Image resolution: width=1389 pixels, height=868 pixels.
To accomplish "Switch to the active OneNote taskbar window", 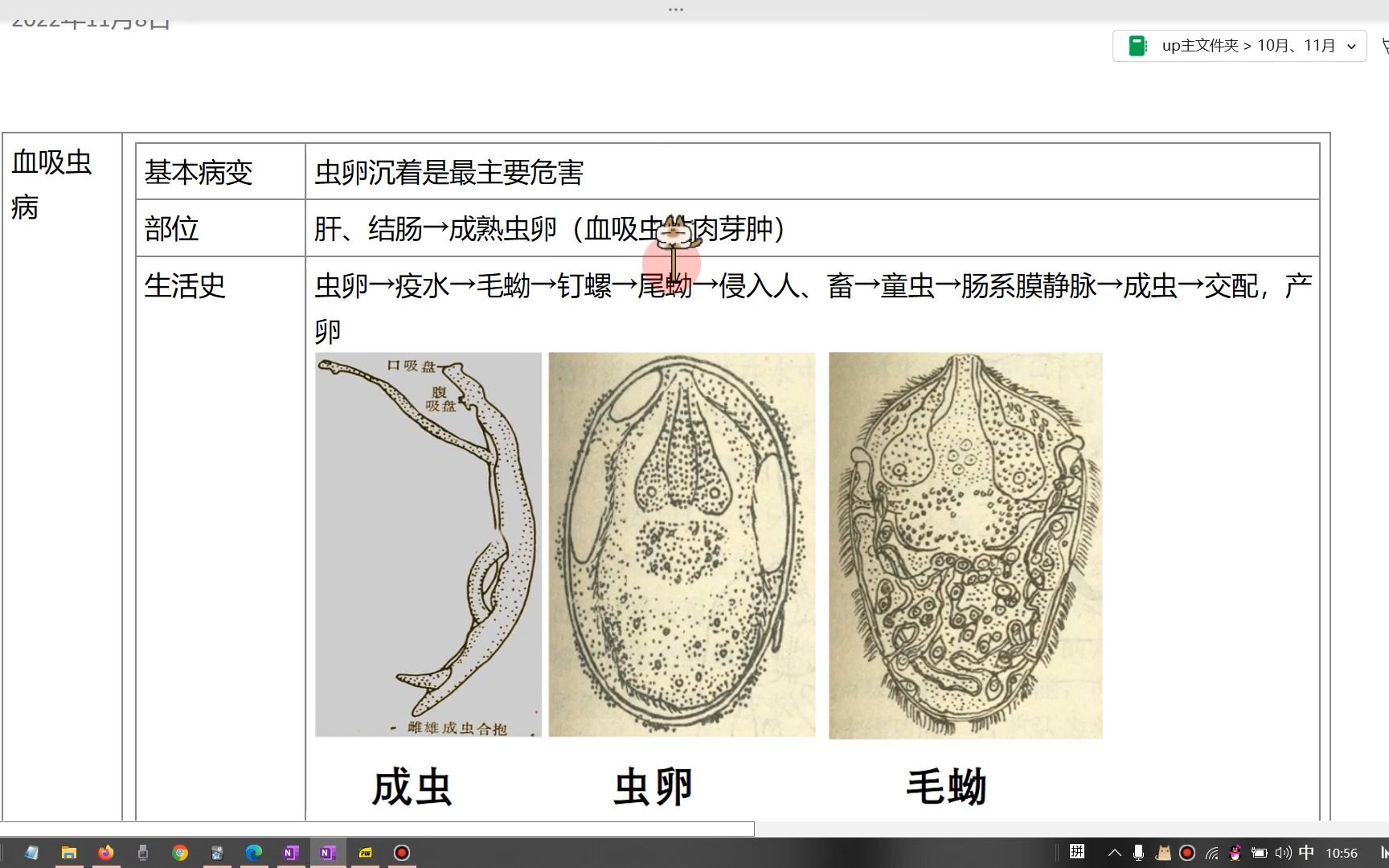I will coord(328,853).
